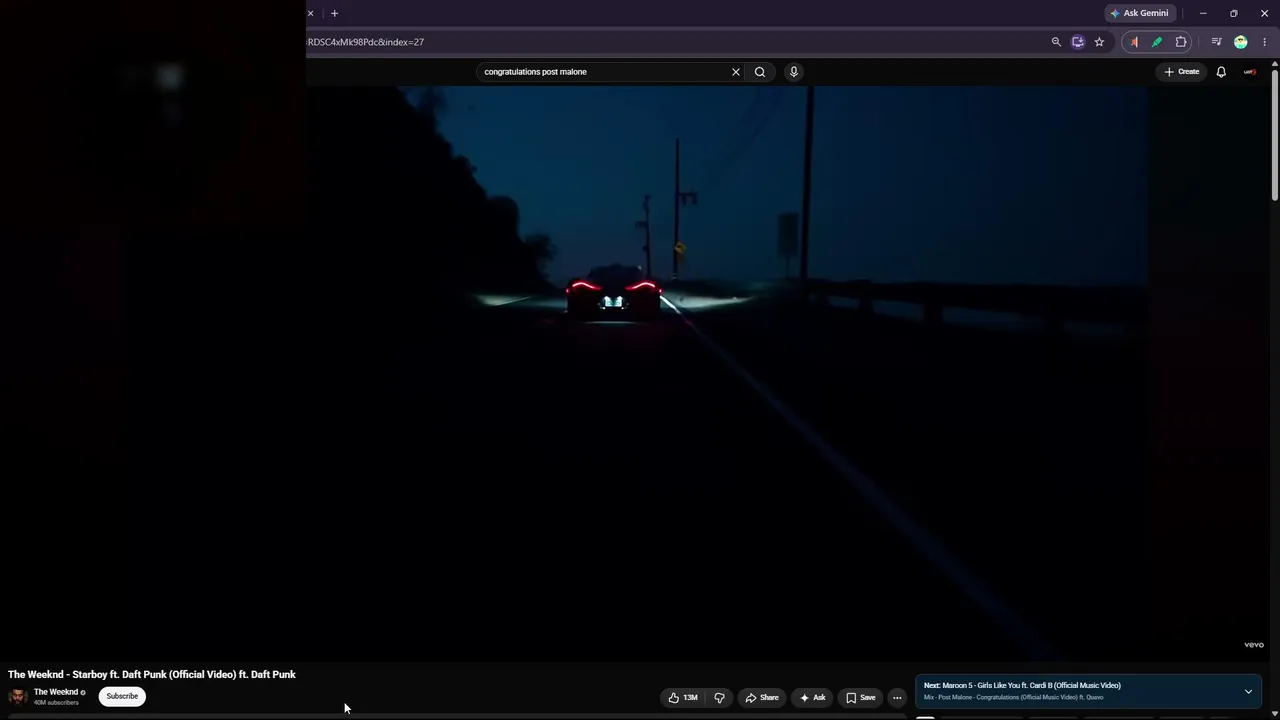Start voice search with the microphone
1280x720 pixels.
click(x=794, y=72)
